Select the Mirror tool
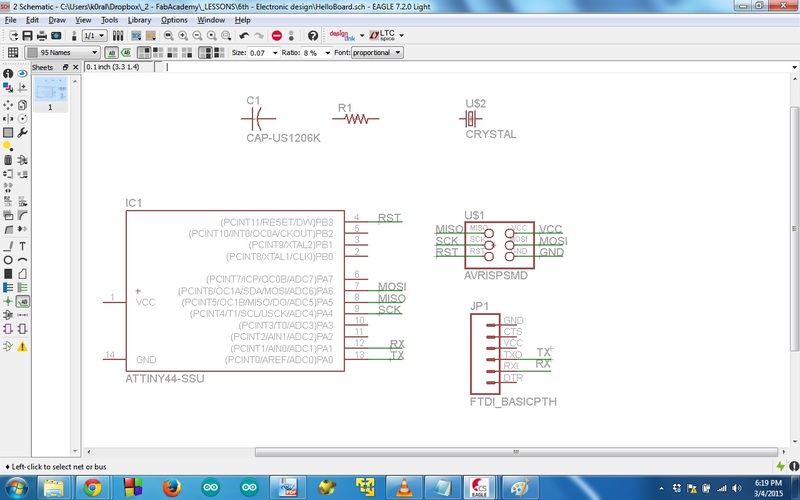The width and height of the screenshot is (800, 500). (x=8, y=118)
